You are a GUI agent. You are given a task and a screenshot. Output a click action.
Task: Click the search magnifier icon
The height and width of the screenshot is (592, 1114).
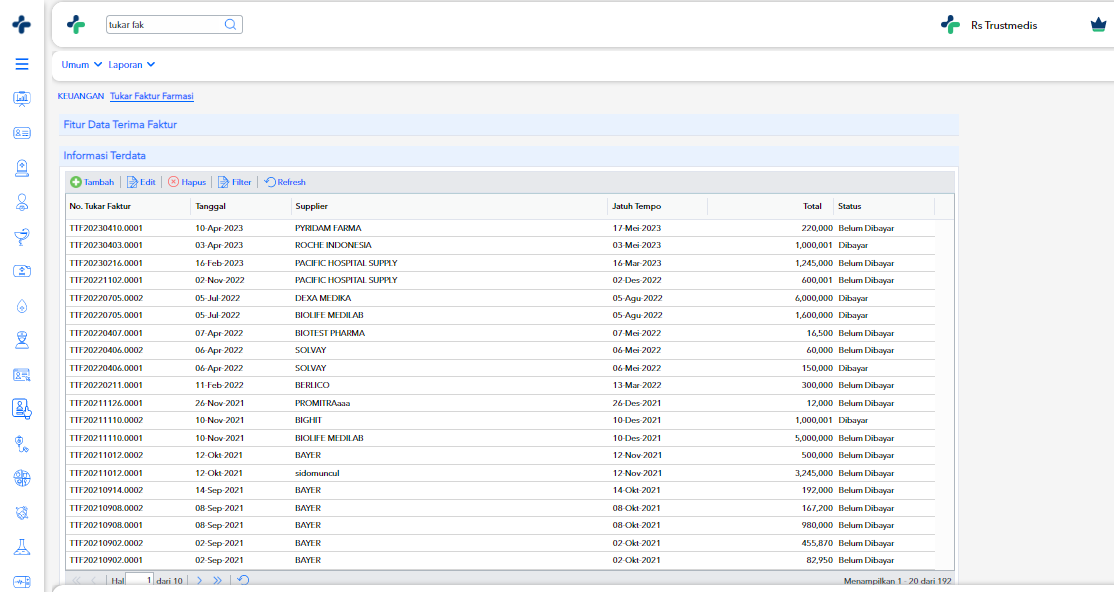pos(230,25)
